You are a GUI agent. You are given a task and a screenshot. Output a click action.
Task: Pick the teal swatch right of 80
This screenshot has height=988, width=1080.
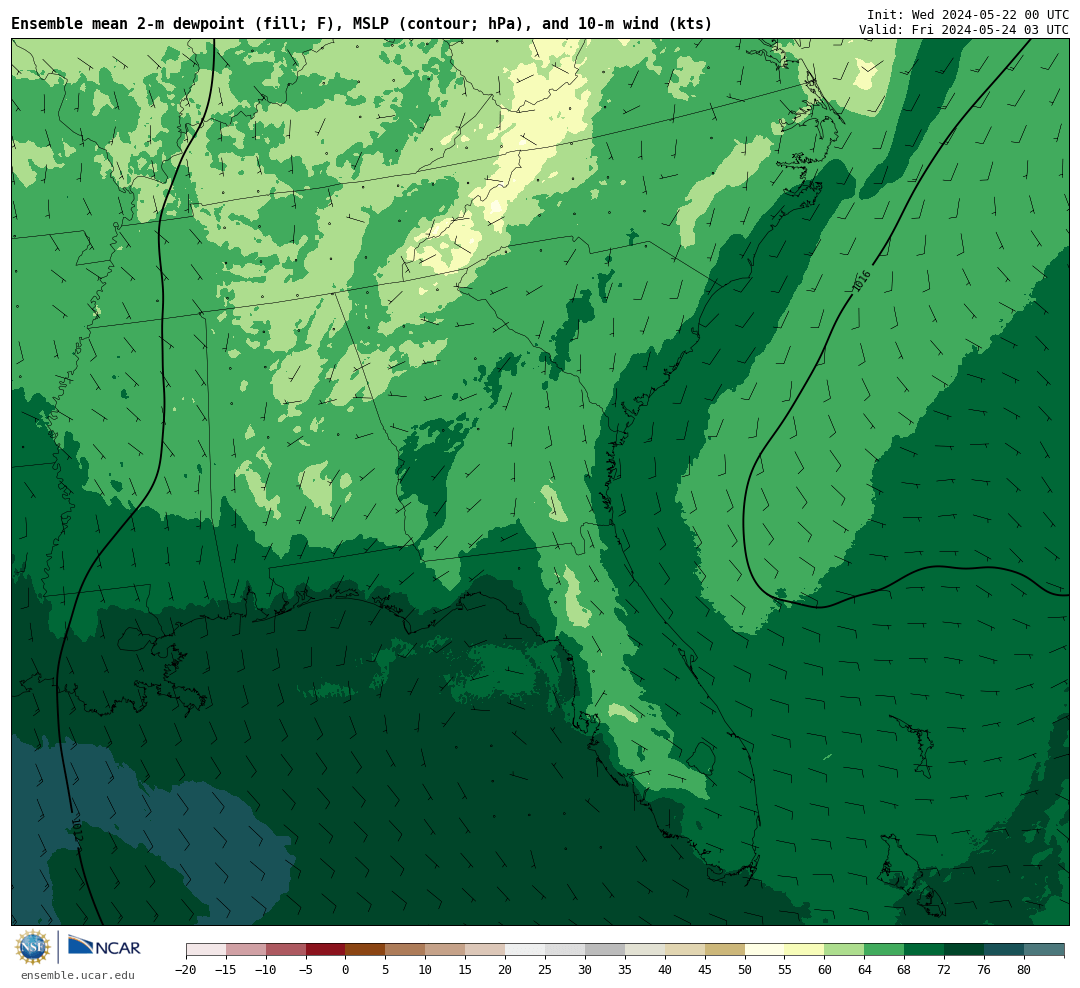click(1045, 950)
